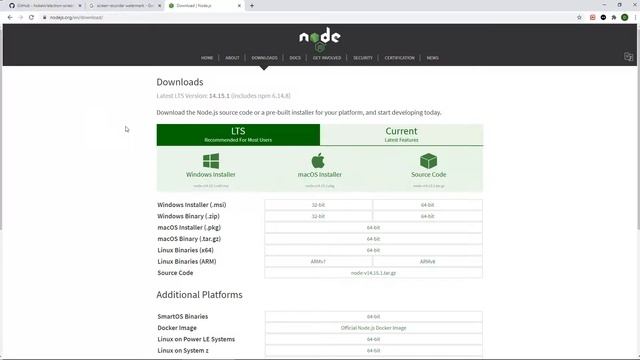Click the Docker Image row label
Viewport: 640px width, 360px height.
[177, 328]
